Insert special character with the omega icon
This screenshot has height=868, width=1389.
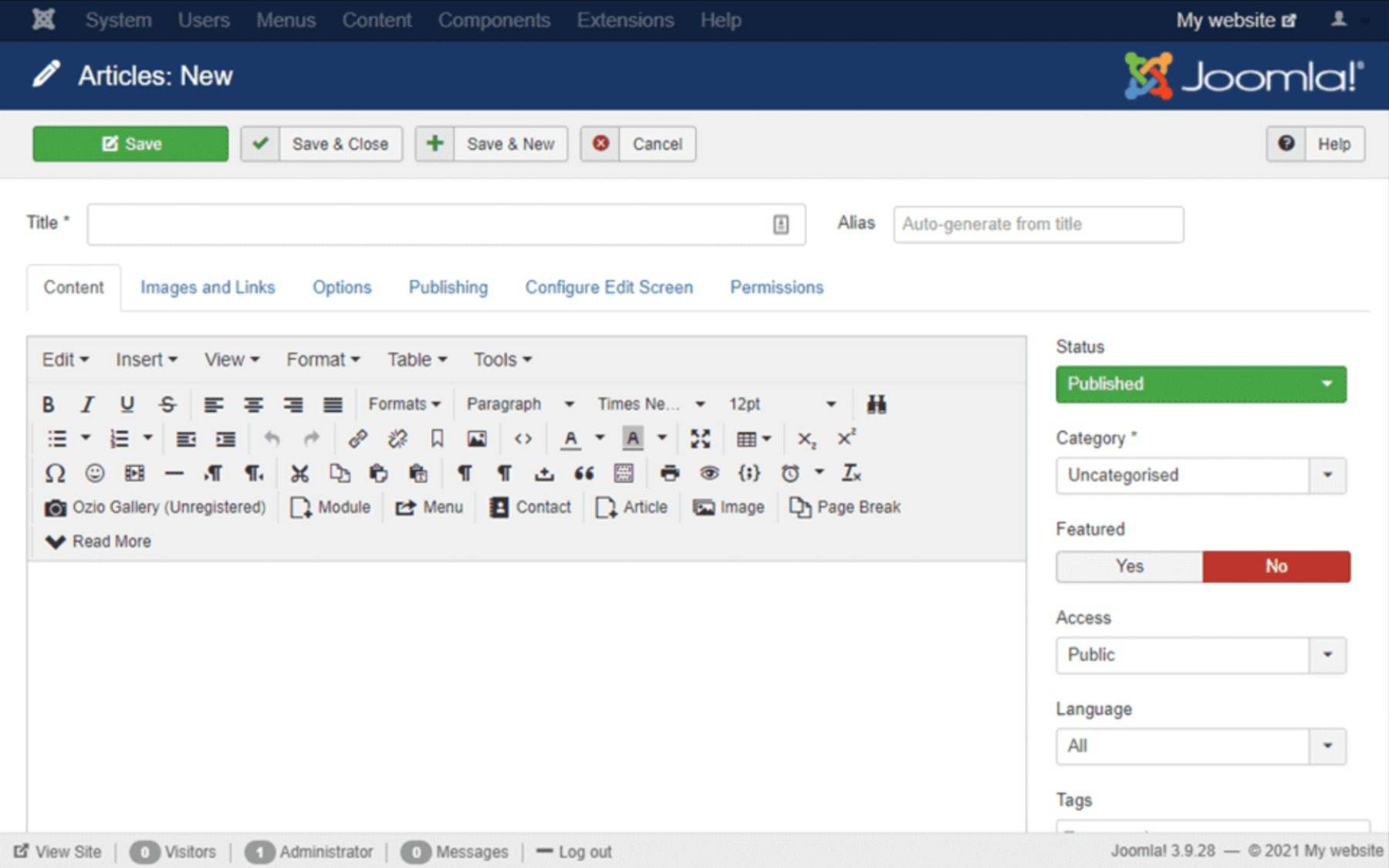pos(55,473)
